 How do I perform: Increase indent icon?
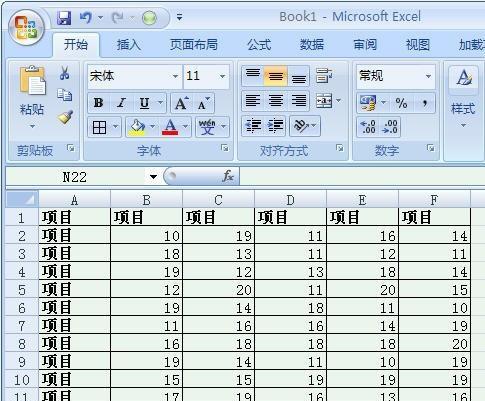tap(275, 126)
